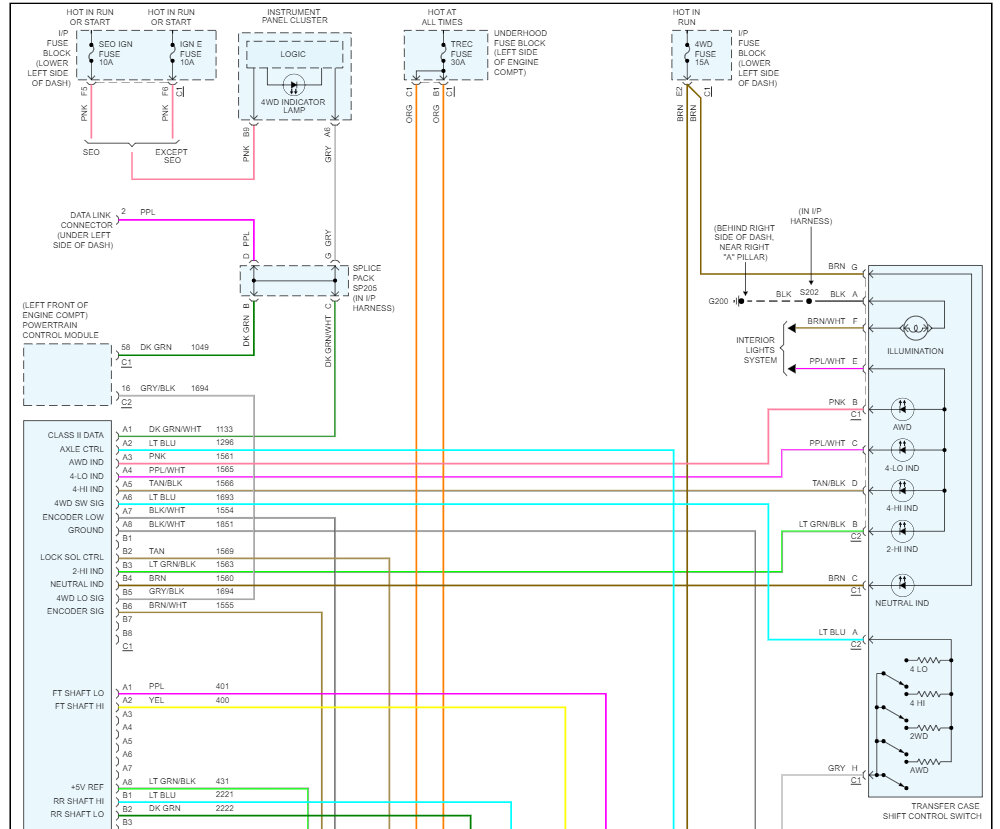1000x829 pixels.
Task: Click the 'INSTRUMENT PANEL CLUSTER' heading
Action: tap(294, 16)
